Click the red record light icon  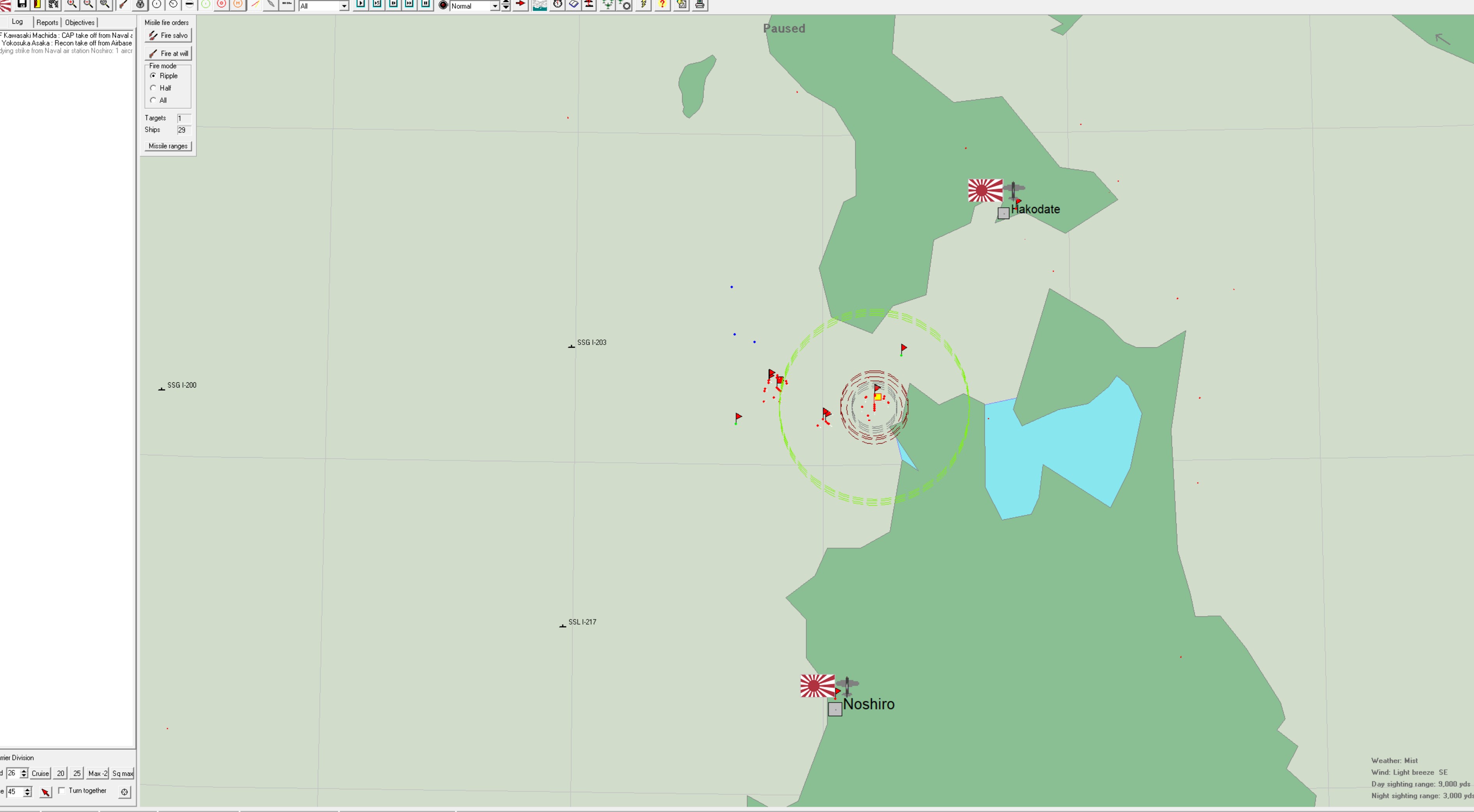point(443,5)
